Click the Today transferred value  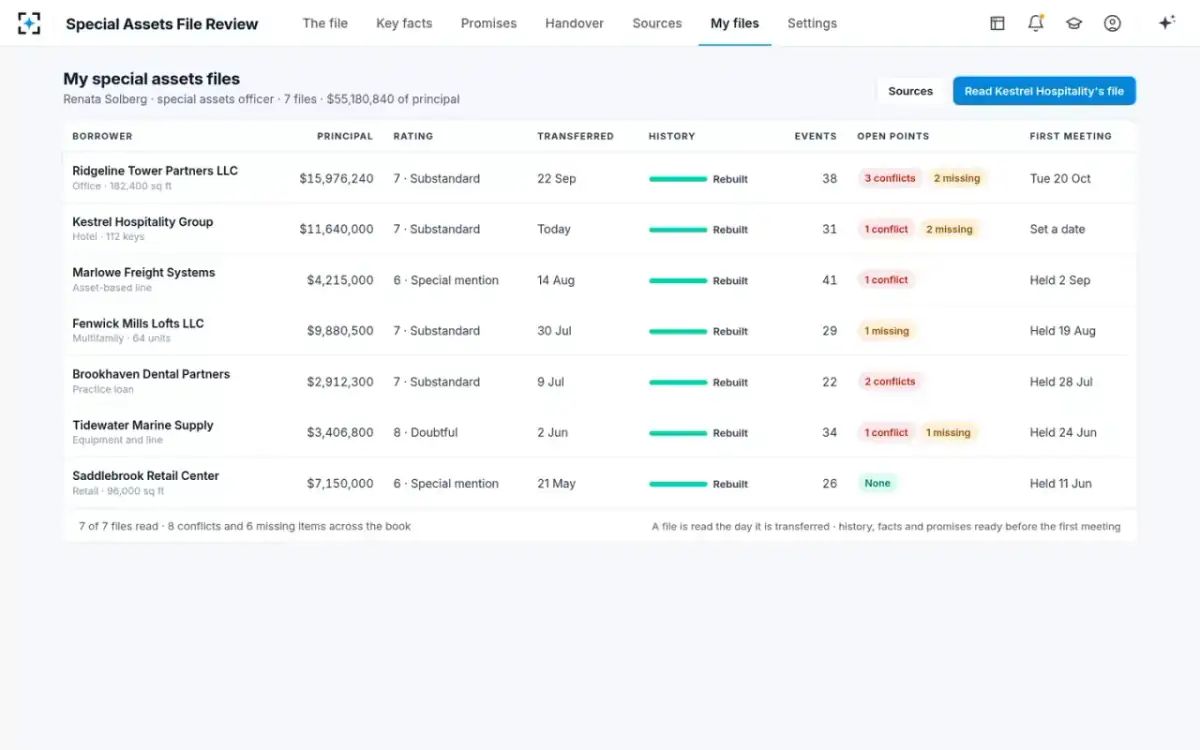(x=554, y=229)
